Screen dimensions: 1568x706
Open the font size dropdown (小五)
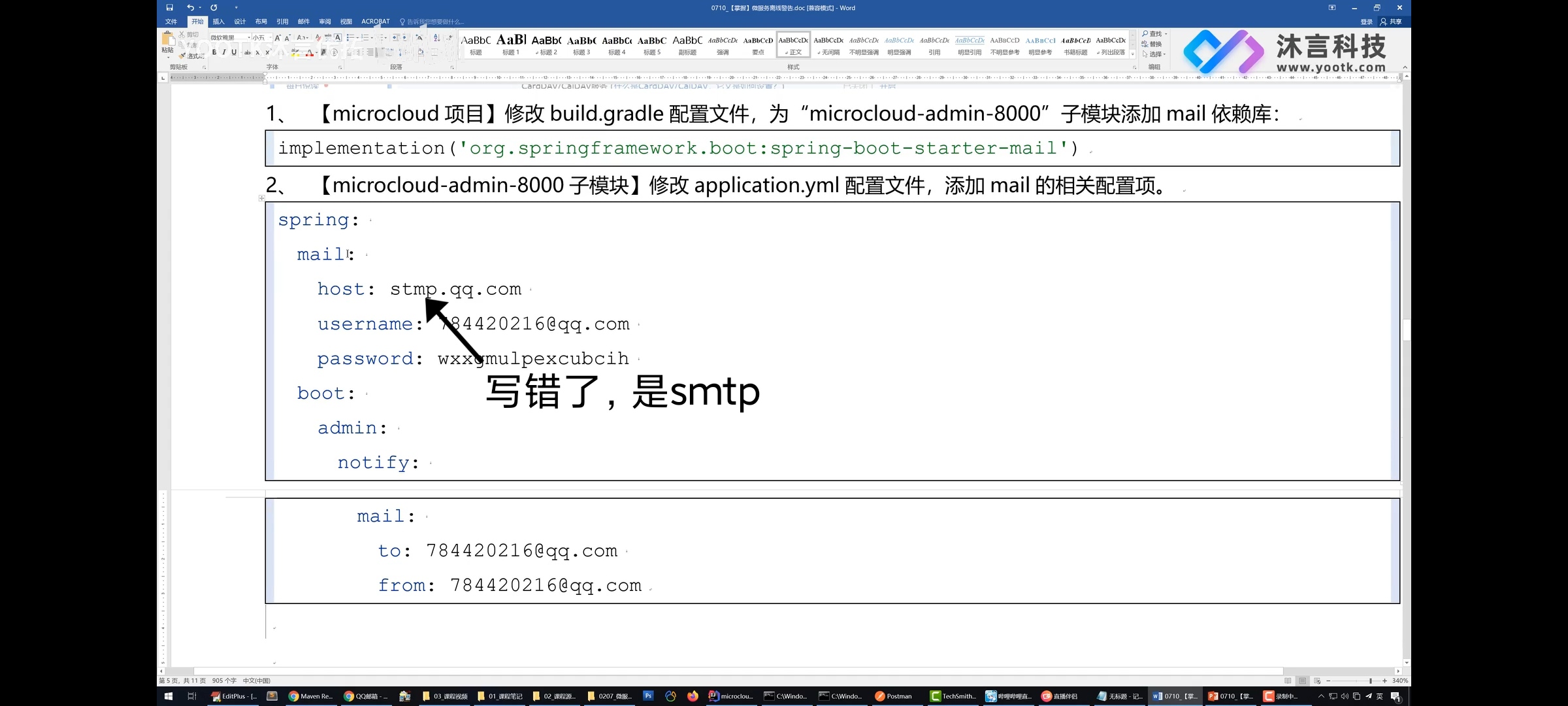270,38
